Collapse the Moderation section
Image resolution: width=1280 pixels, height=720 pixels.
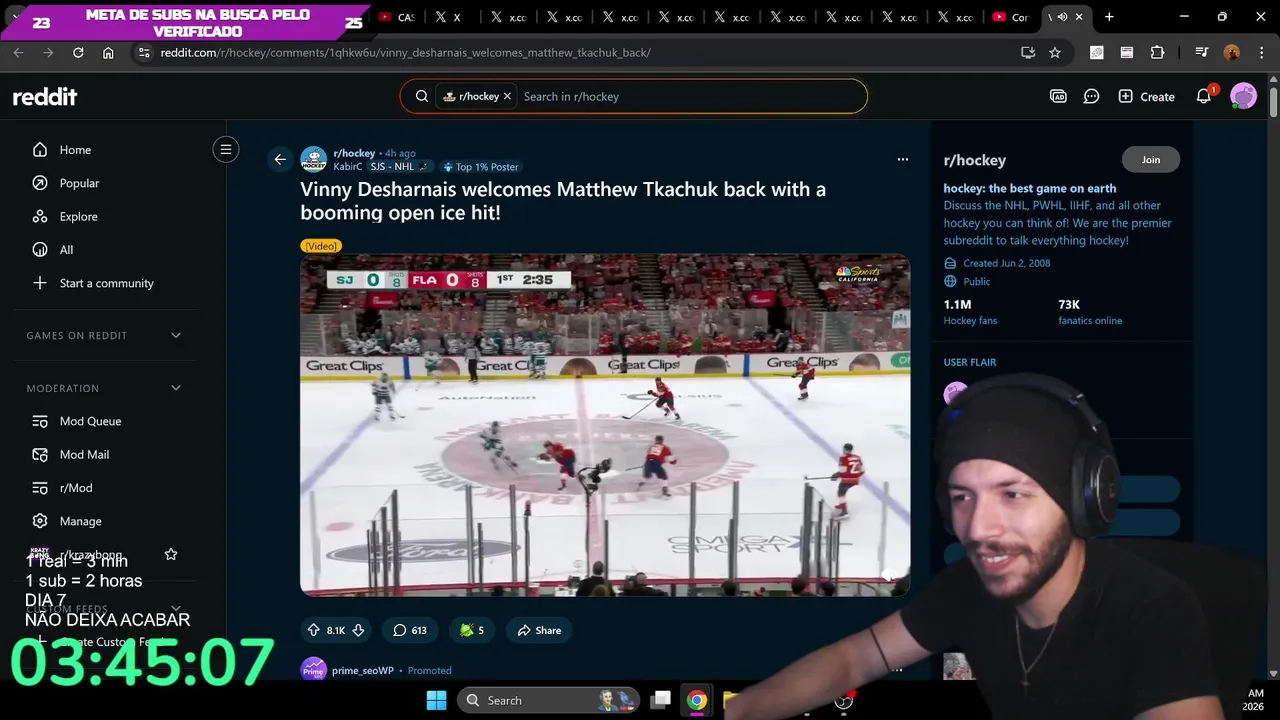click(x=176, y=388)
